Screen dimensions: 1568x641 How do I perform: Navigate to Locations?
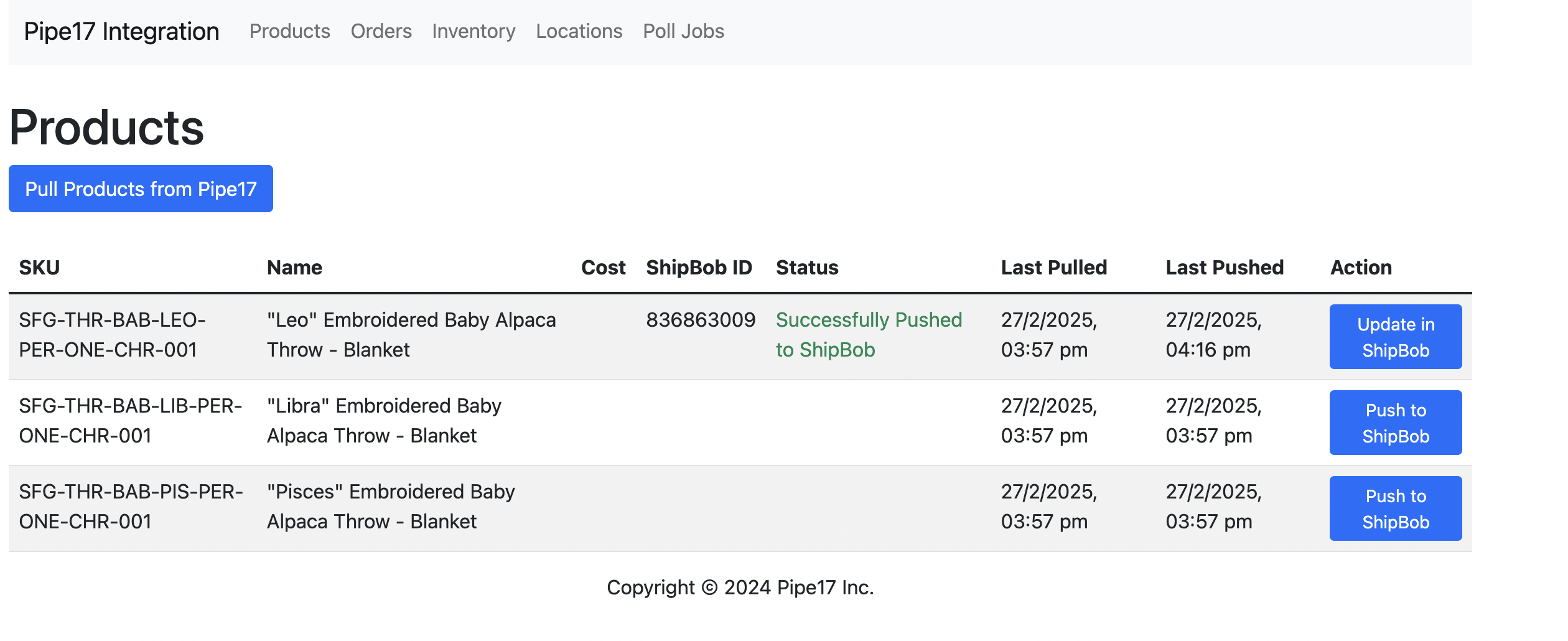(x=579, y=31)
